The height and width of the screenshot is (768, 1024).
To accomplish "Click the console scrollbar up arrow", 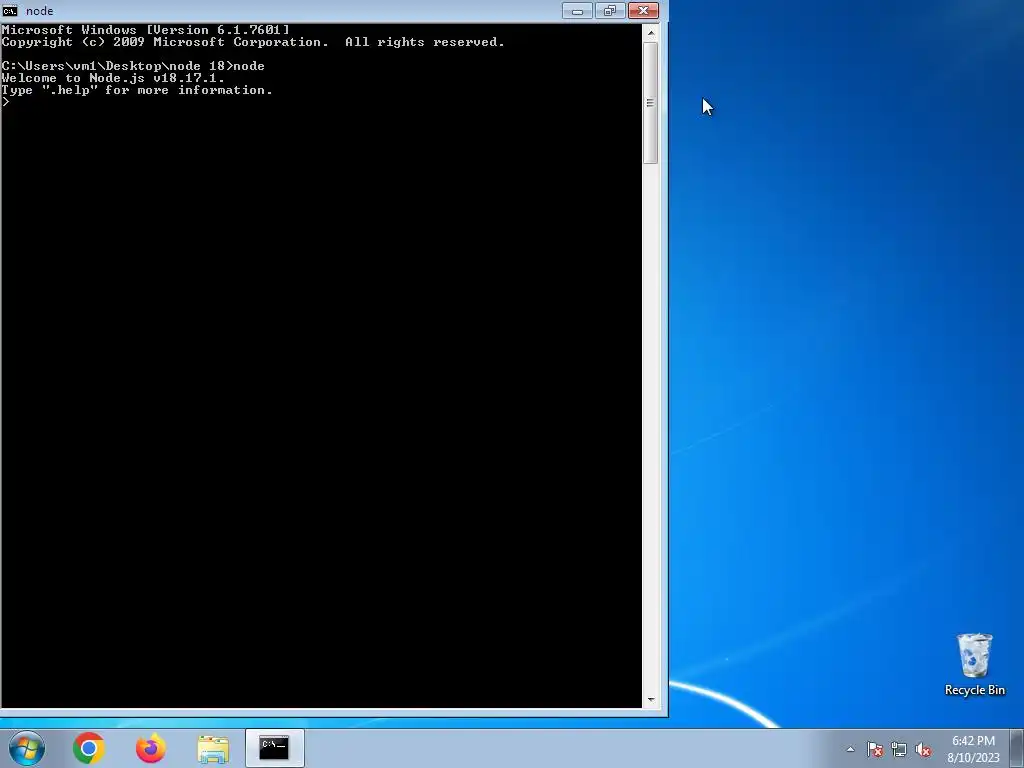I will tap(650, 33).
